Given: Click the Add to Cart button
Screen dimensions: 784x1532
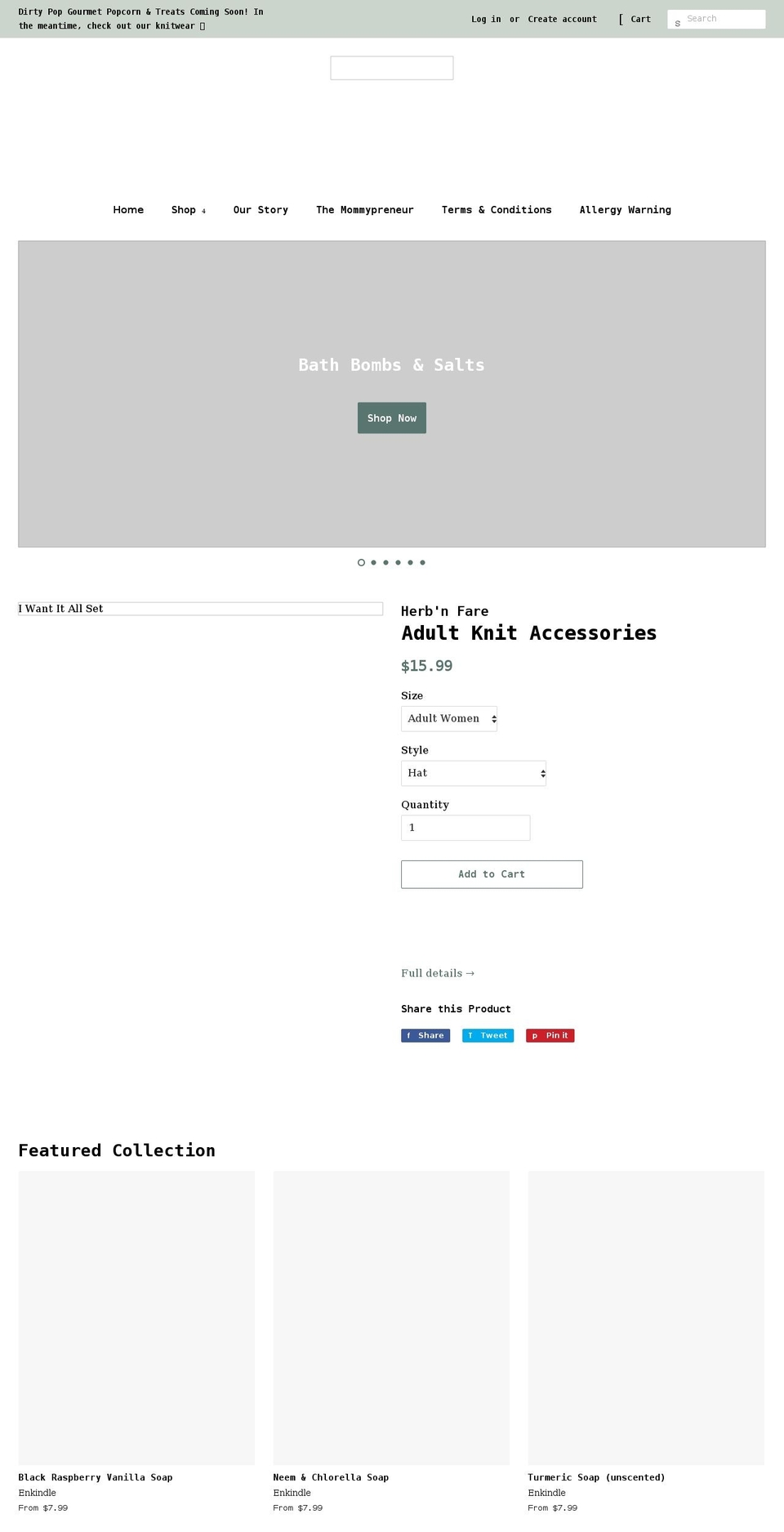Looking at the screenshot, I should coord(491,874).
